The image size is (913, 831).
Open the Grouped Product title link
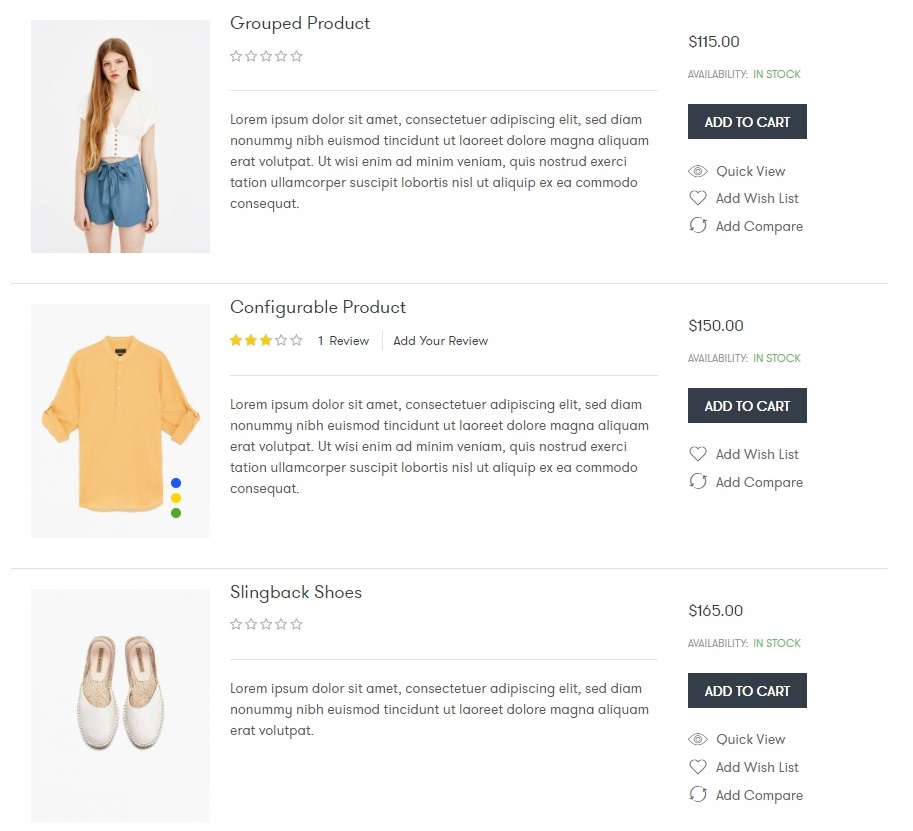(x=300, y=23)
